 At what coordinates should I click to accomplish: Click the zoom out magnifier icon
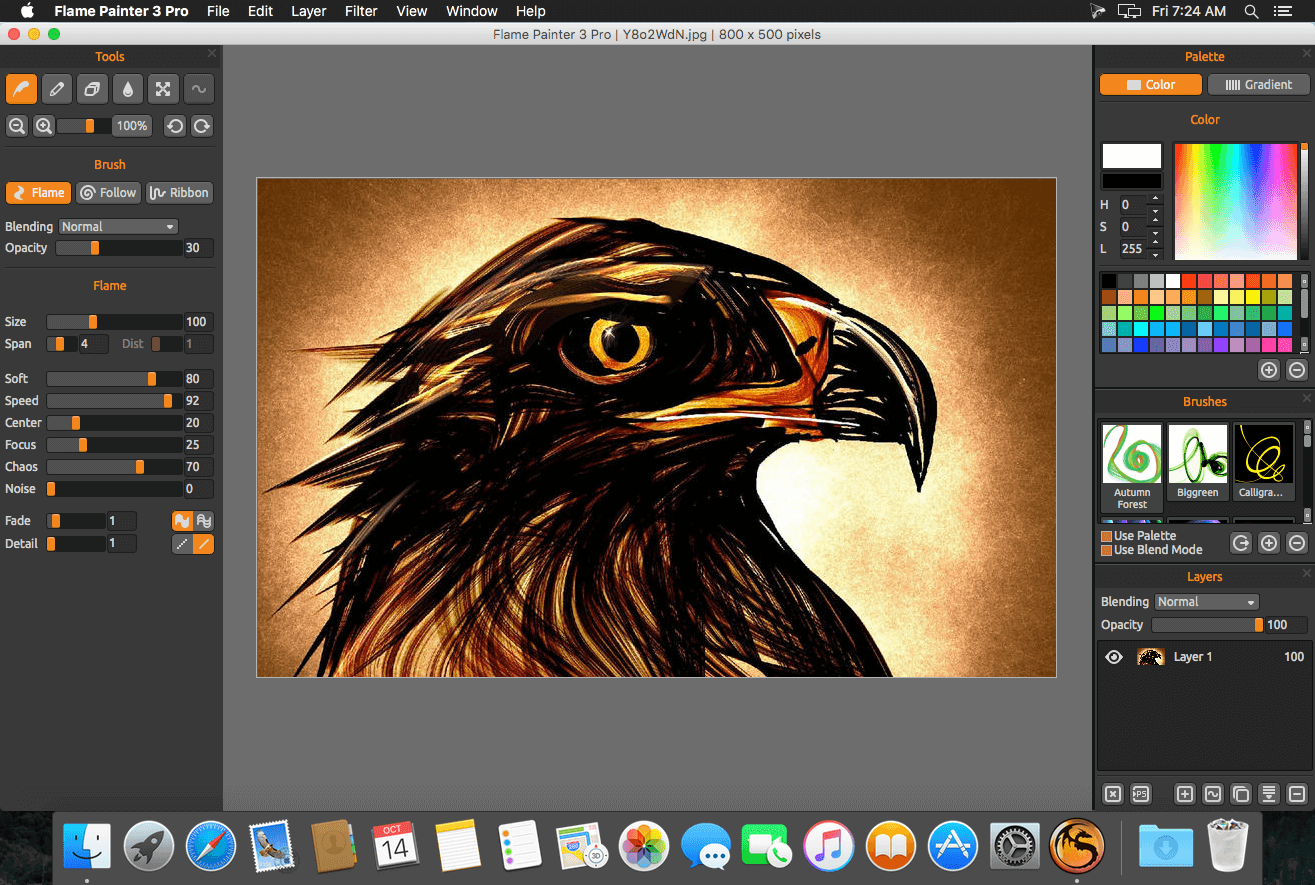(17, 126)
